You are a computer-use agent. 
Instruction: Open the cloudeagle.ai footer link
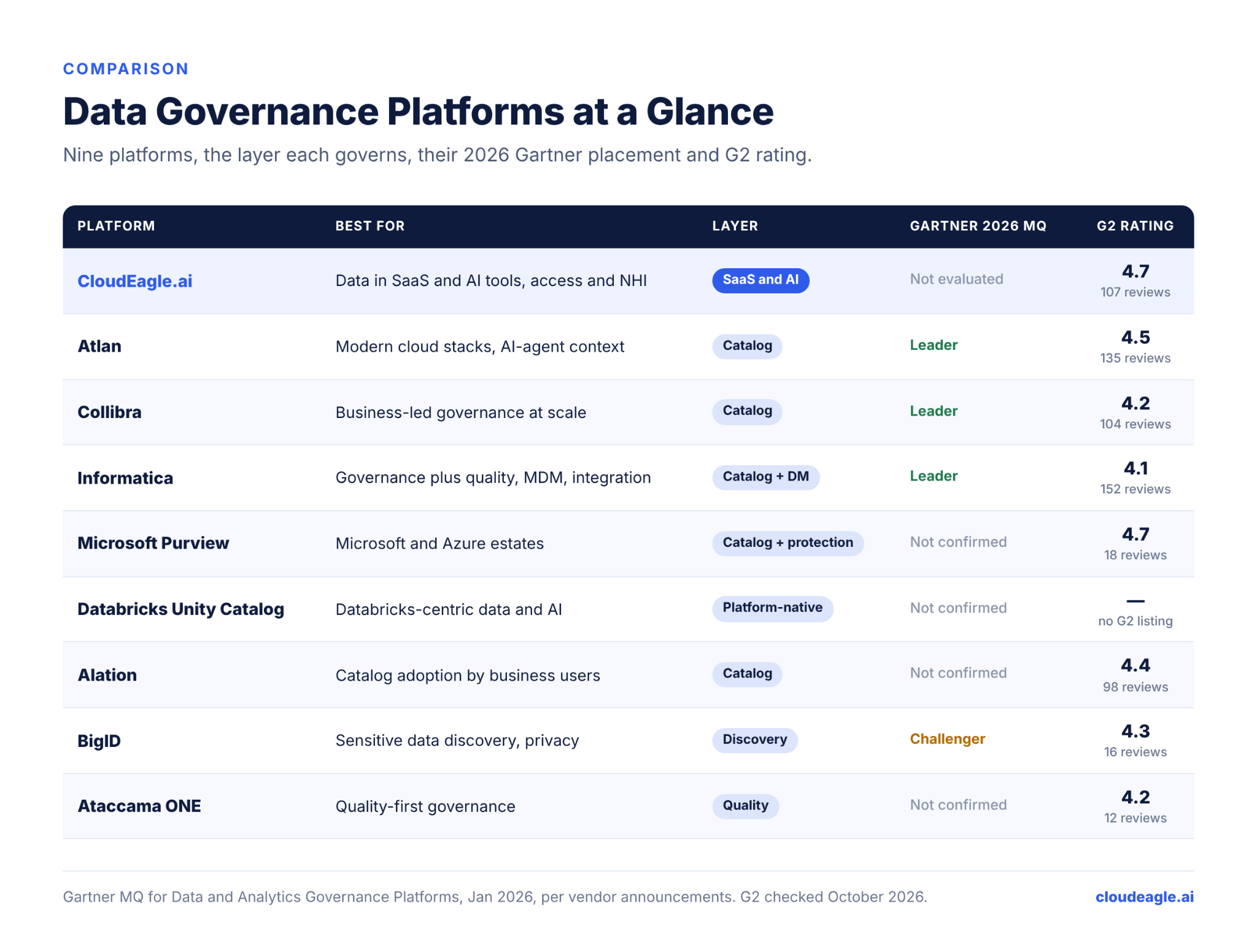click(1144, 897)
